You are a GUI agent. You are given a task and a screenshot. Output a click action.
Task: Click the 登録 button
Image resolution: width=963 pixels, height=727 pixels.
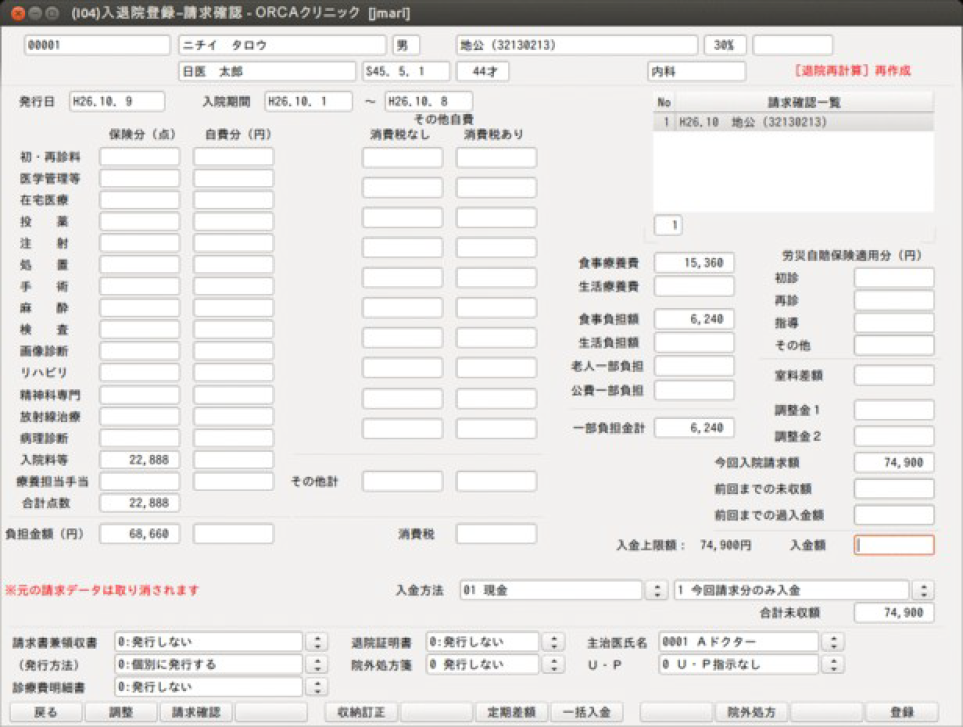click(902, 712)
